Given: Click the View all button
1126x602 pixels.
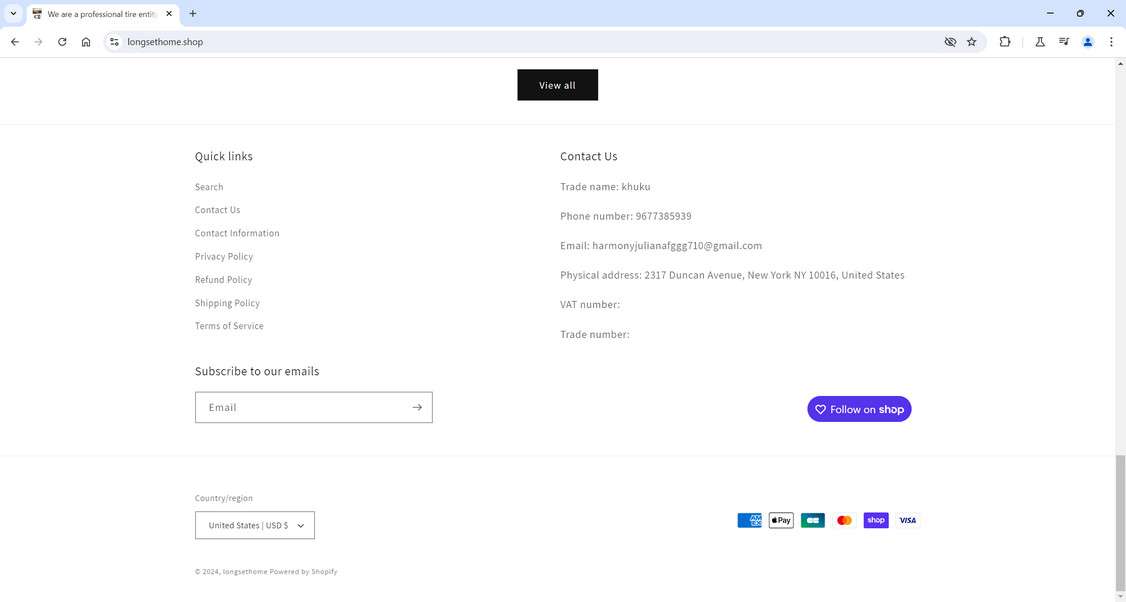Looking at the screenshot, I should point(557,85).
